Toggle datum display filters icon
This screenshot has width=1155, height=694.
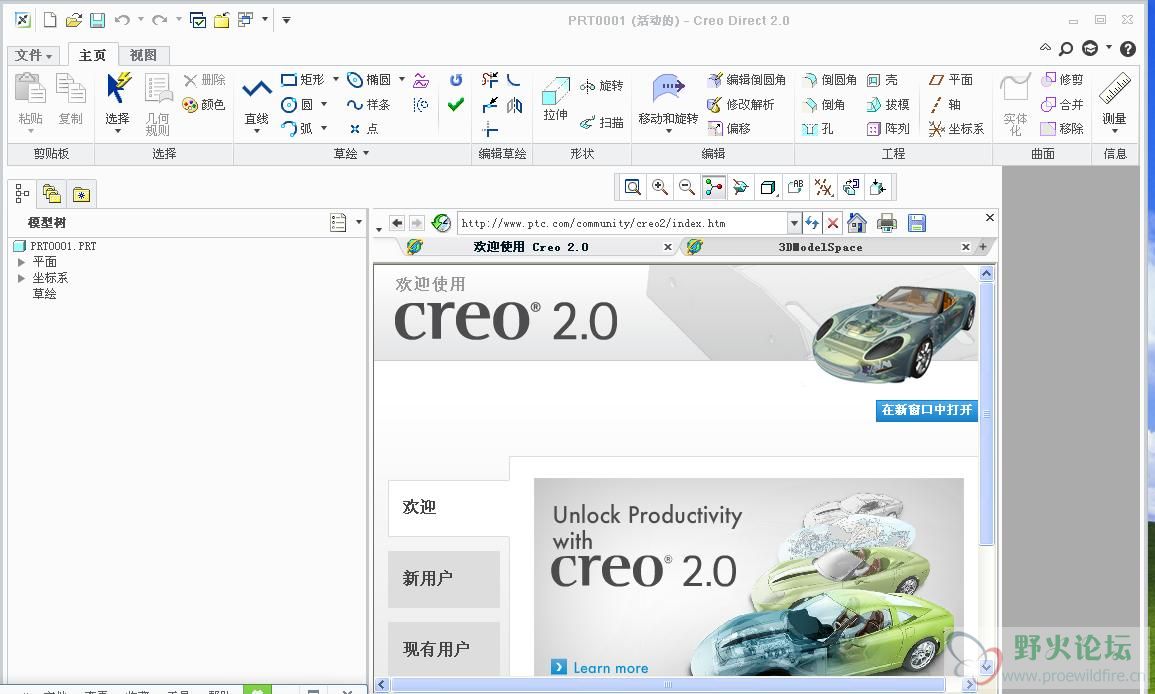click(823, 187)
